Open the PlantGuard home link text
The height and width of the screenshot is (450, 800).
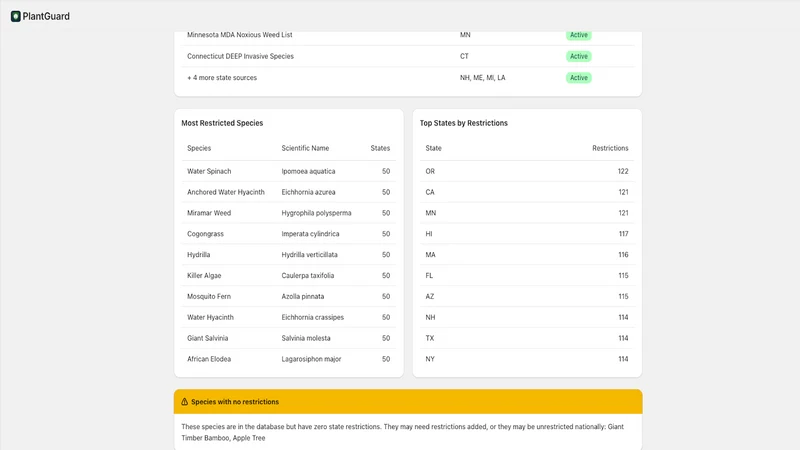[x=46, y=16]
